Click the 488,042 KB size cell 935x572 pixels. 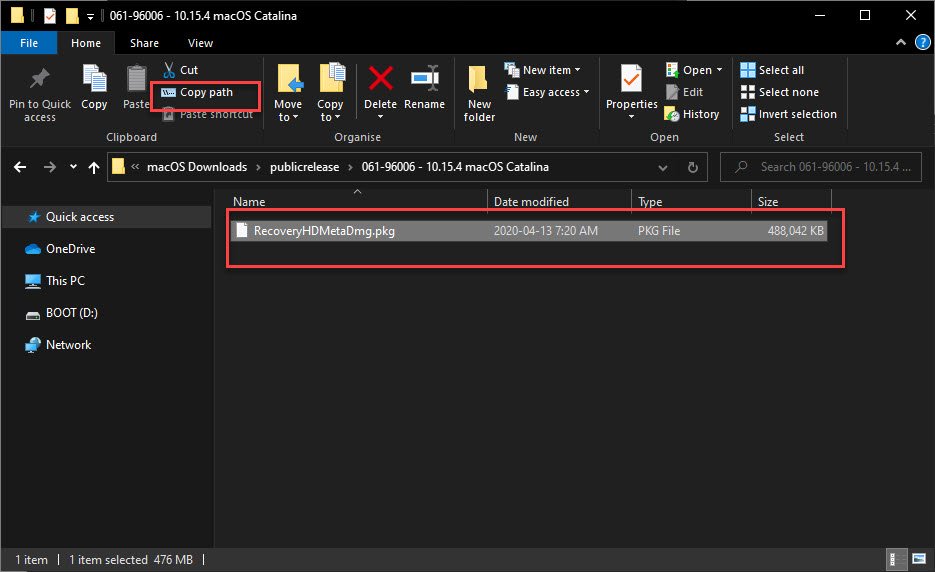tap(795, 231)
